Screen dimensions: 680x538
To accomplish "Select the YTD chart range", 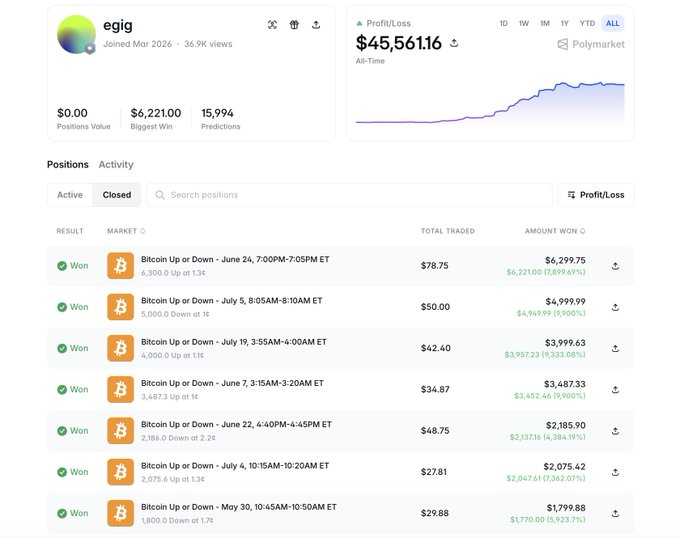I will coord(587,23).
